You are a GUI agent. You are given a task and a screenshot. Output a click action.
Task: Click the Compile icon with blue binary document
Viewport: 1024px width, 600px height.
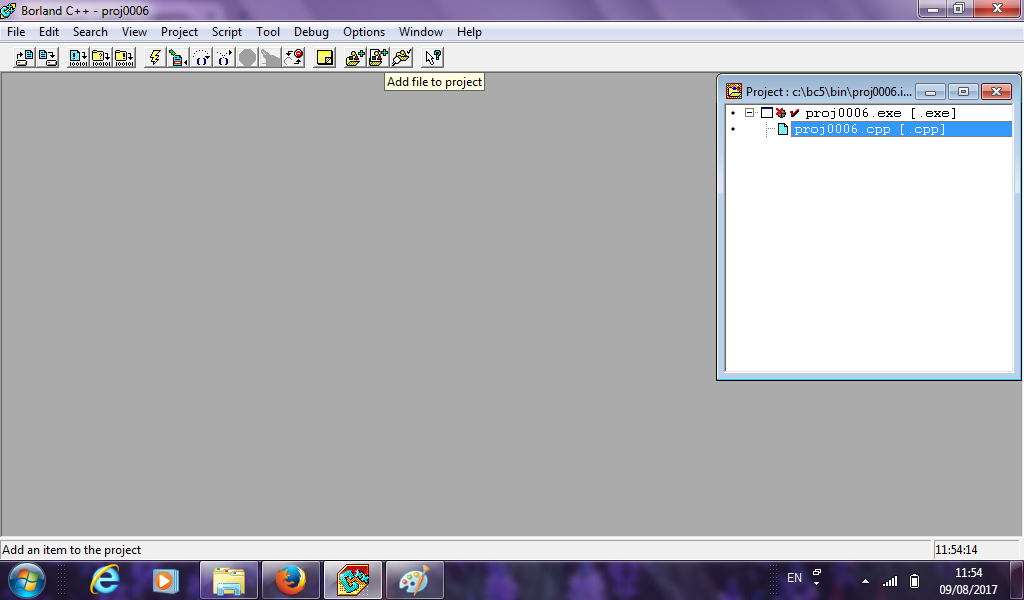click(78, 57)
